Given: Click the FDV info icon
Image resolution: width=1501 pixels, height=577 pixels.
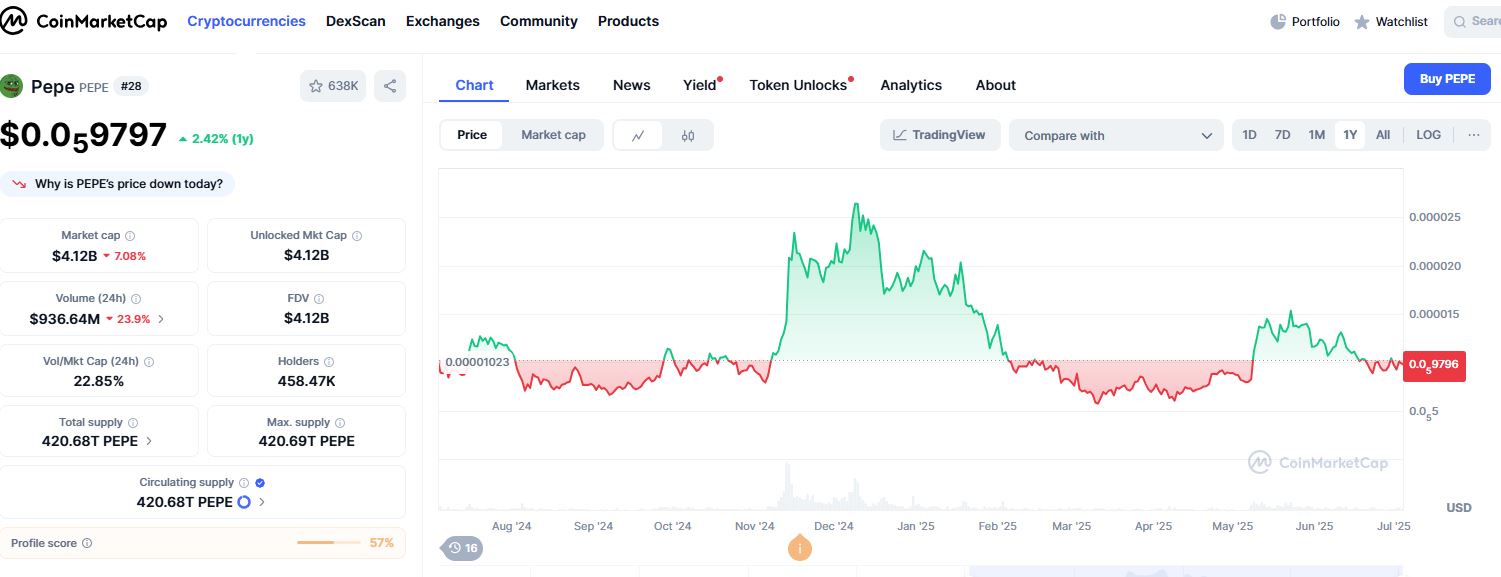Looking at the screenshot, I should [320, 298].
